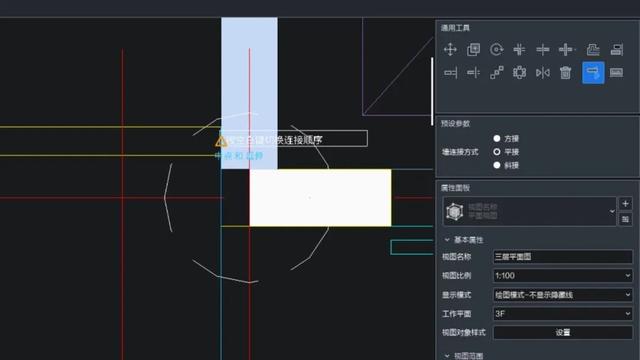The height and width of the screenshot is (360, 640).
Task: Select the group/block tool with four squares
Action: pos(519,73)
